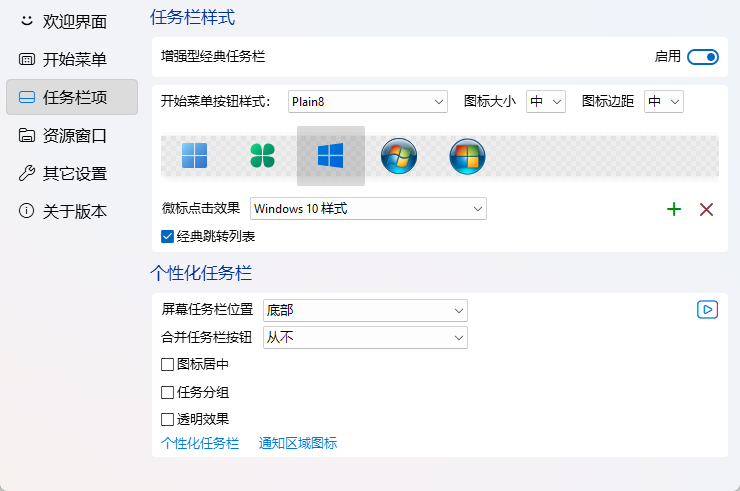
Task: Expand the 屏幕任务栏位置 dropdown showing 底部
Action: tap(365, 310)
